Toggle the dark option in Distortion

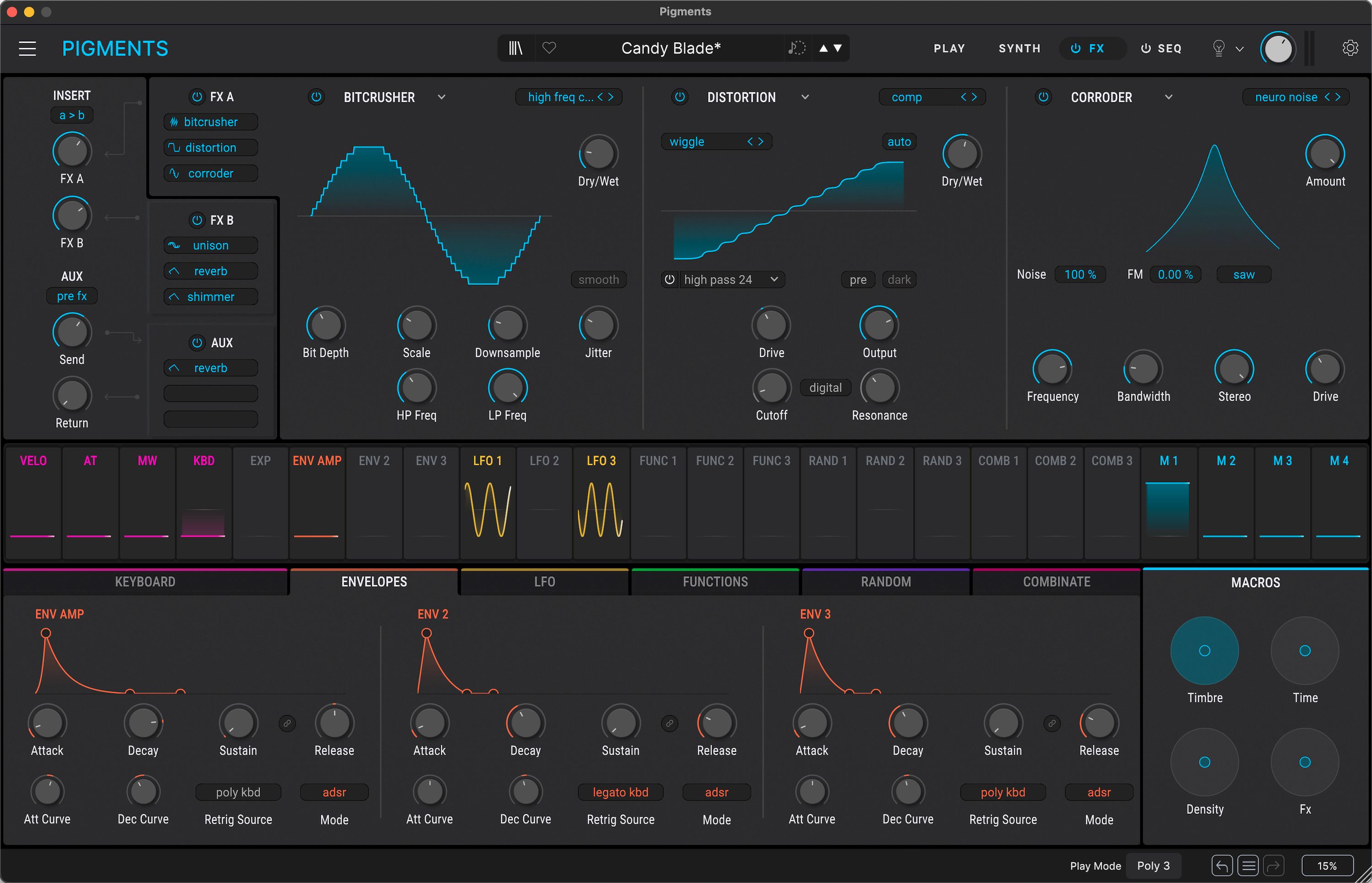coord(899,280)
